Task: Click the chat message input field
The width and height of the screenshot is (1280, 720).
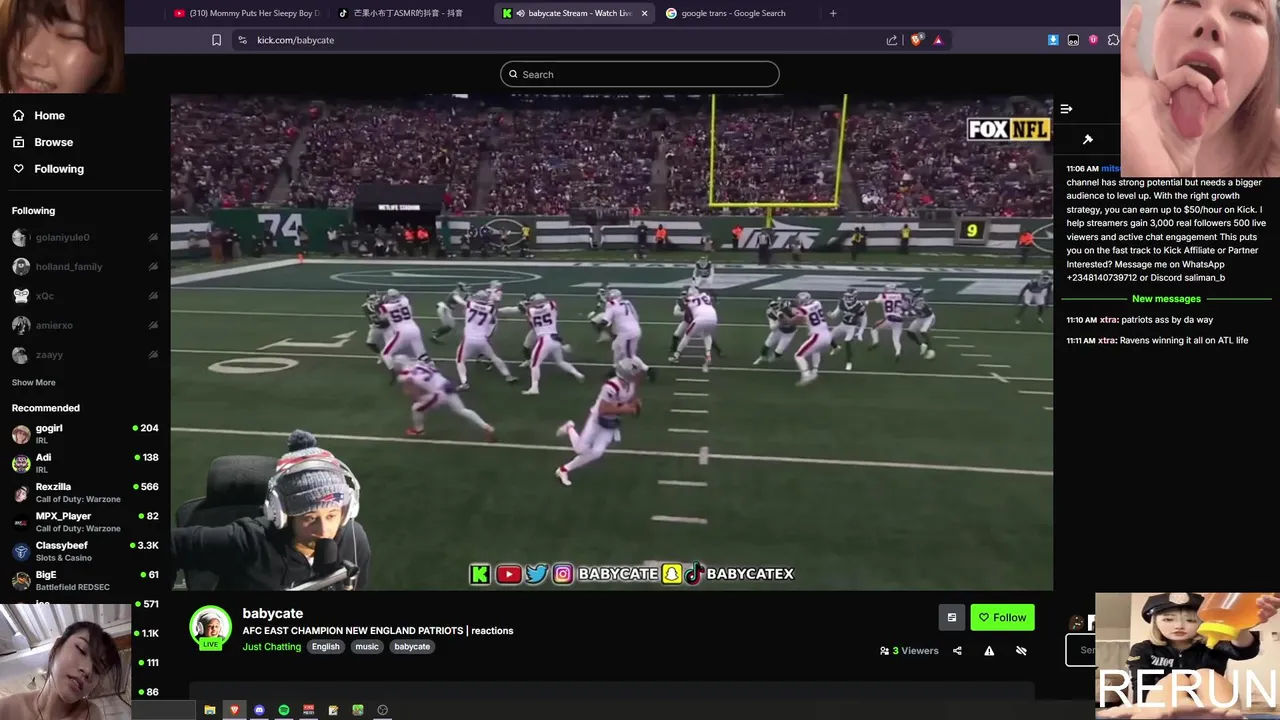Action: tap(1080, 649)
